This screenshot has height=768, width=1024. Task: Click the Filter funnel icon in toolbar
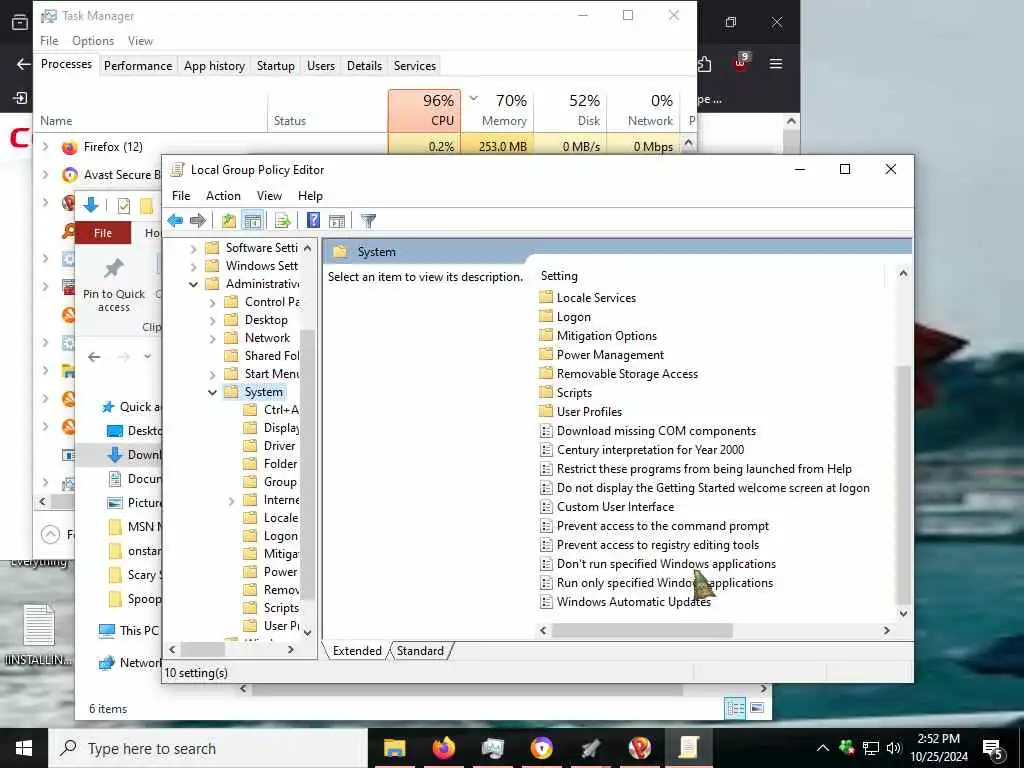[368, 221]
